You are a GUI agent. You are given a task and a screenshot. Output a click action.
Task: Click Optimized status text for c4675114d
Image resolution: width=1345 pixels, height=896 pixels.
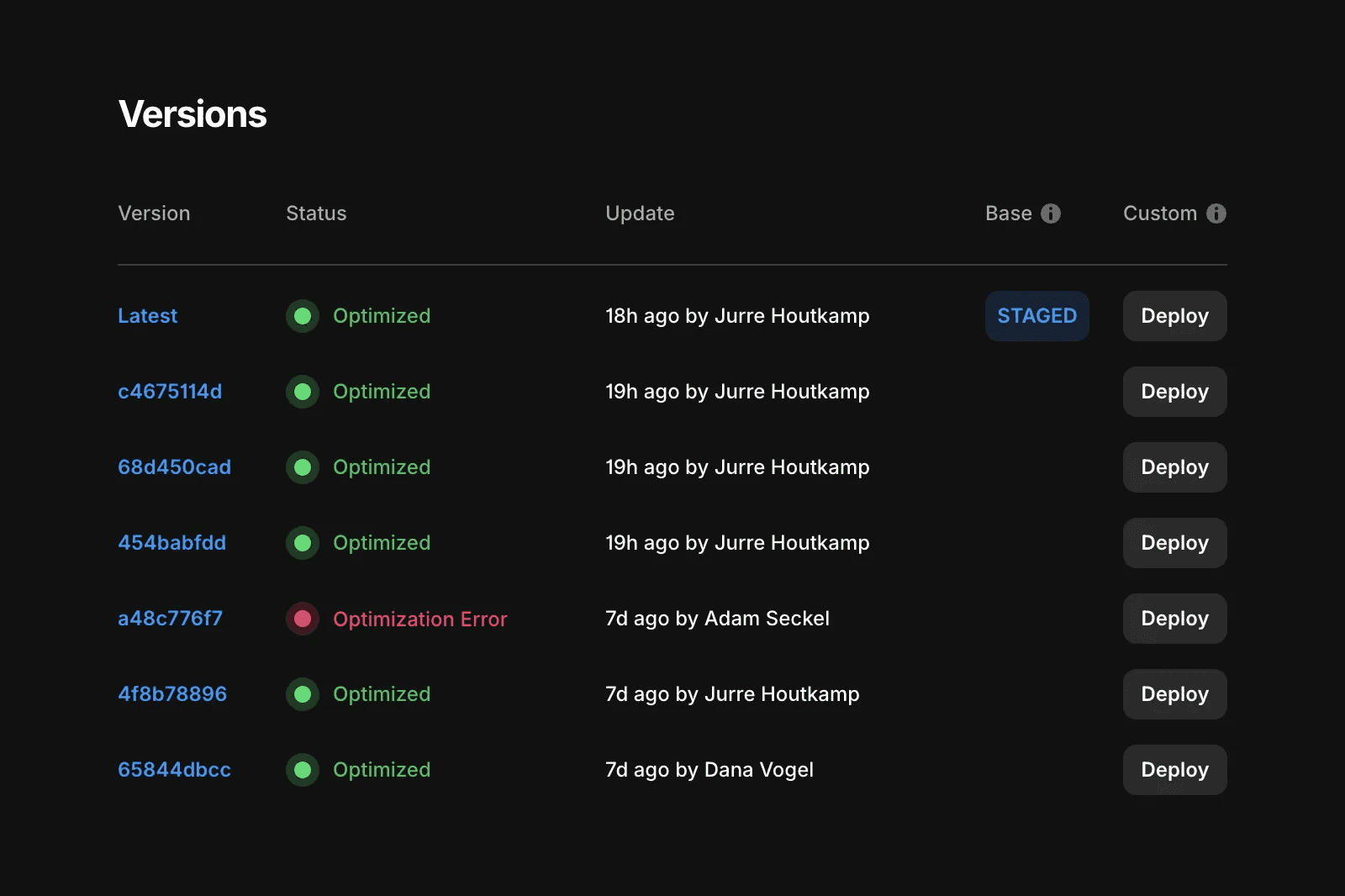[382, 392]
